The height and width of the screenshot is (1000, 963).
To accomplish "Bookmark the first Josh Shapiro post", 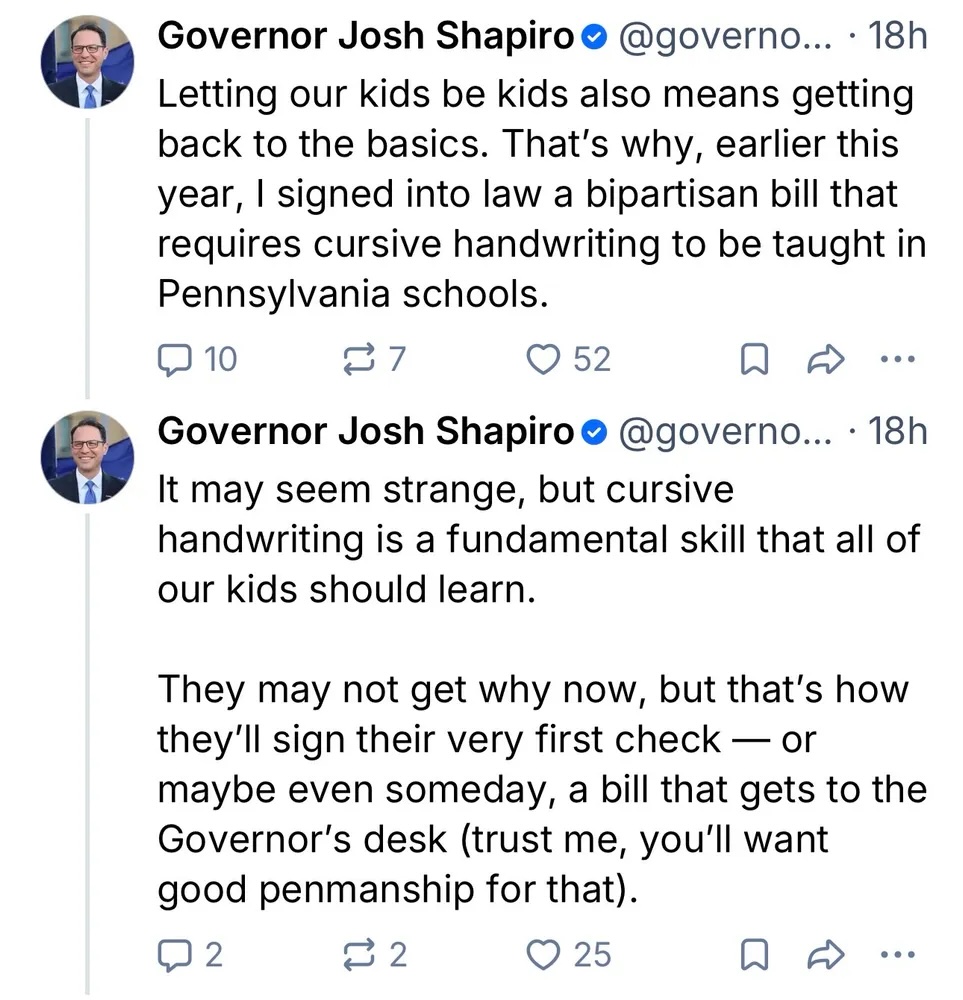I will coord(754,358).
